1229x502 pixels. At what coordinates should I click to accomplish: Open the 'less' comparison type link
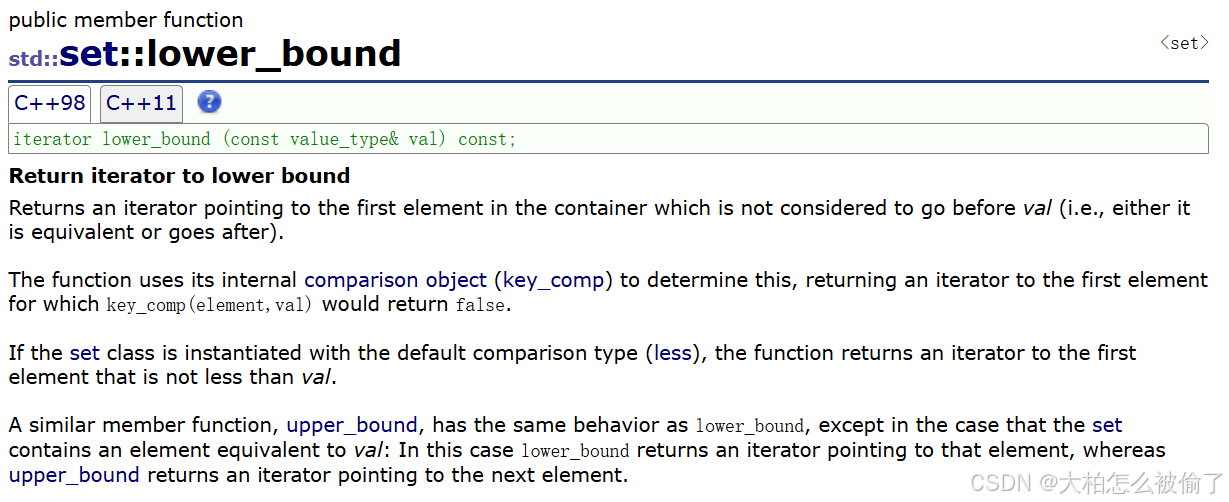coord(673,353)
